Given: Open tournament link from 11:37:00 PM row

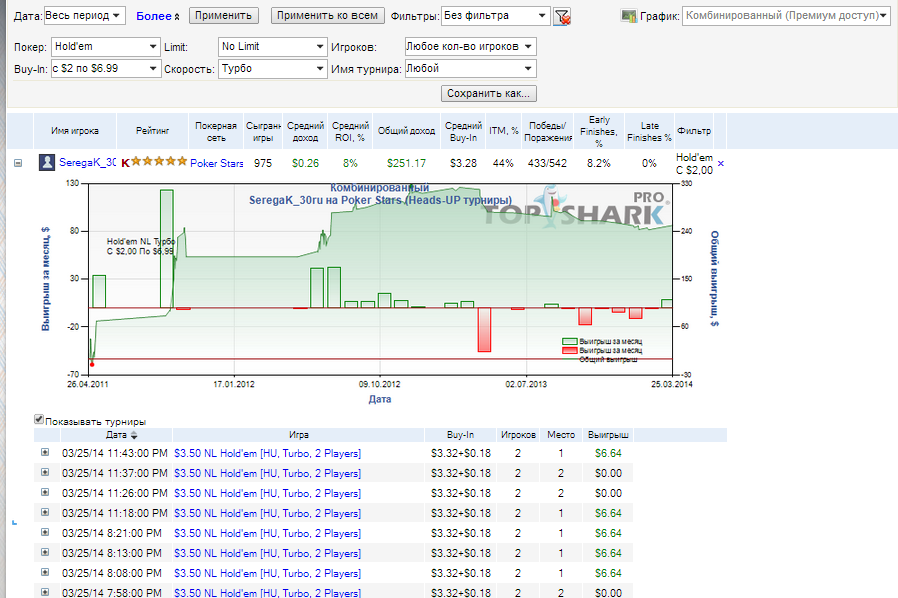Looking at the screenshot, I should click(267, 473).
